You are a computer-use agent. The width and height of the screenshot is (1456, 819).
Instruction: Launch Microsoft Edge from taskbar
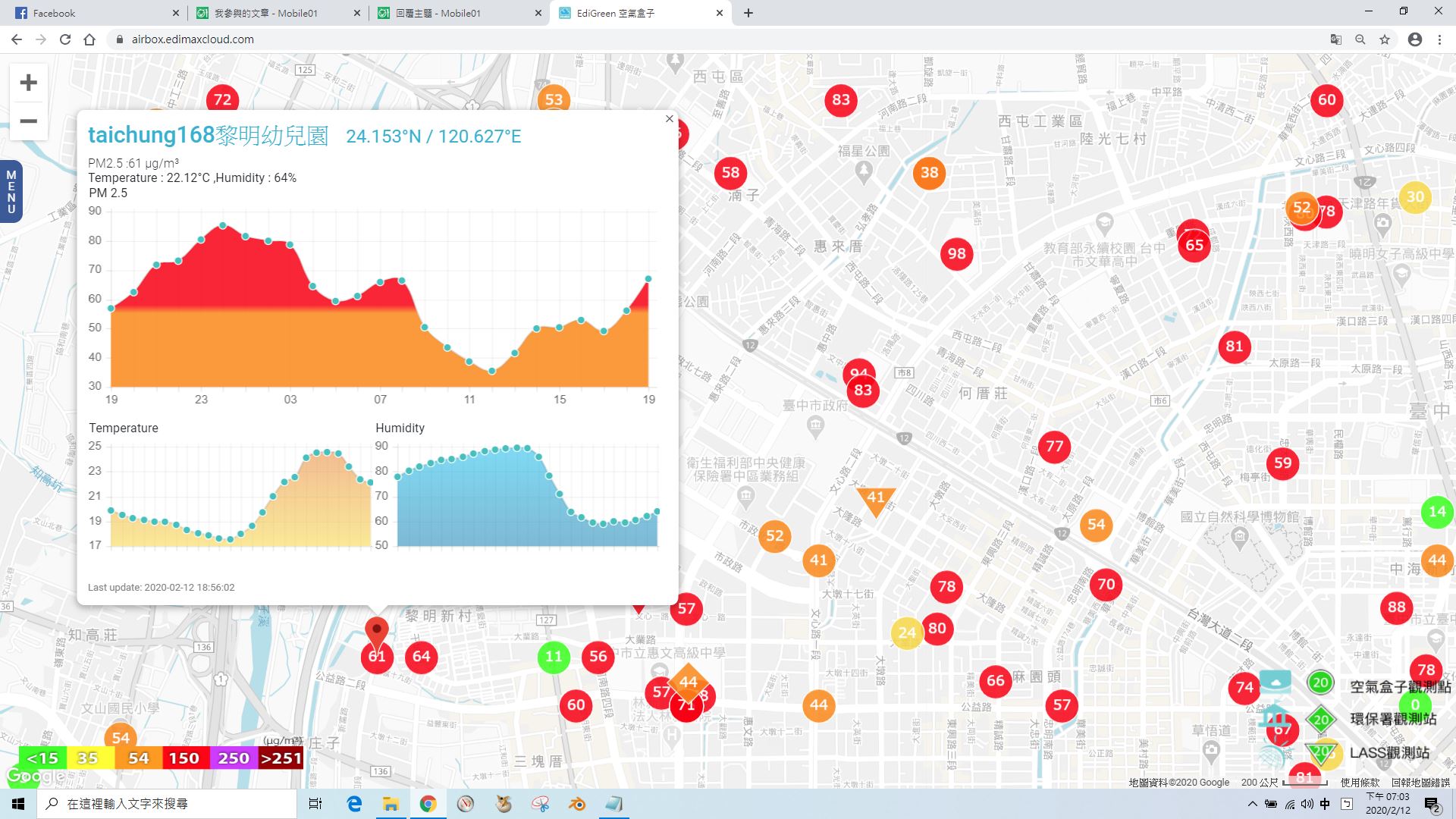click(x=354, y=804)
